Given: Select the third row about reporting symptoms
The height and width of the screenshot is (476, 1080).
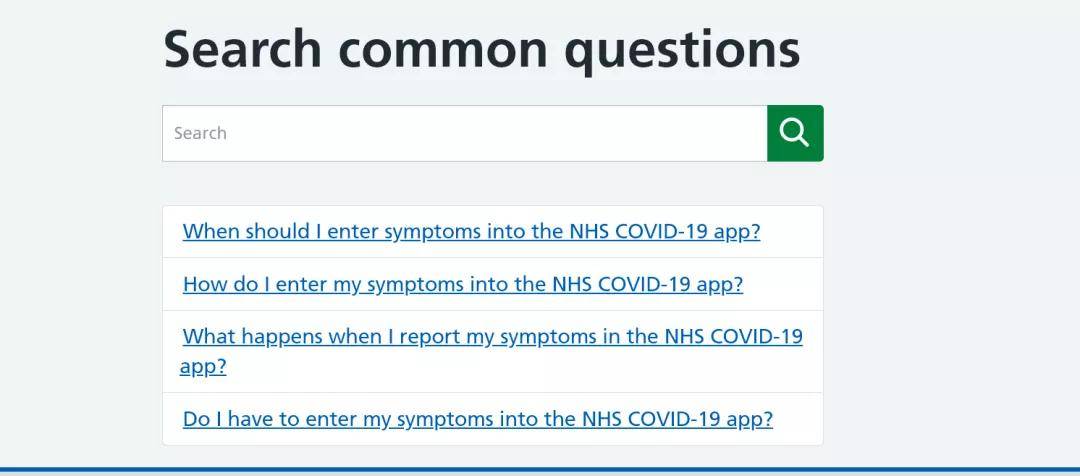Looking at the screenshot, I should (x=492, y=351).
